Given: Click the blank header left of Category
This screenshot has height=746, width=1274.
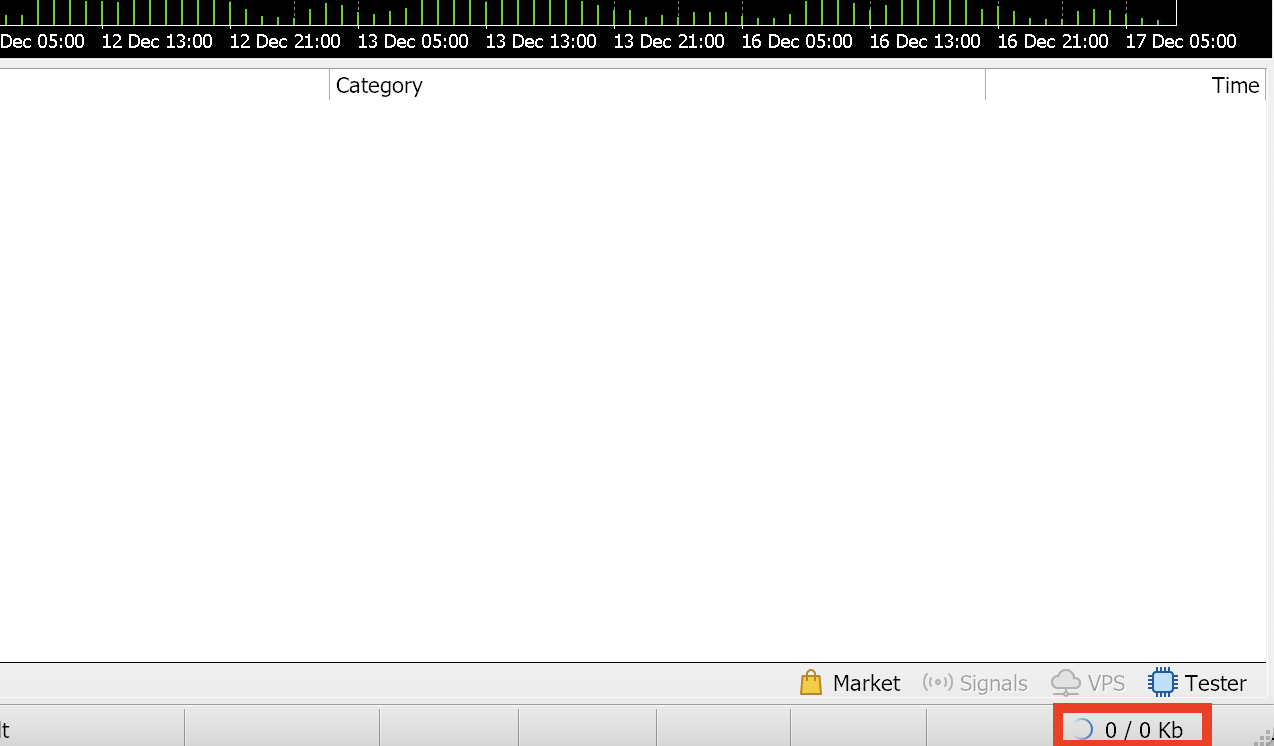Looking at the screenshot, I should 164,85.
